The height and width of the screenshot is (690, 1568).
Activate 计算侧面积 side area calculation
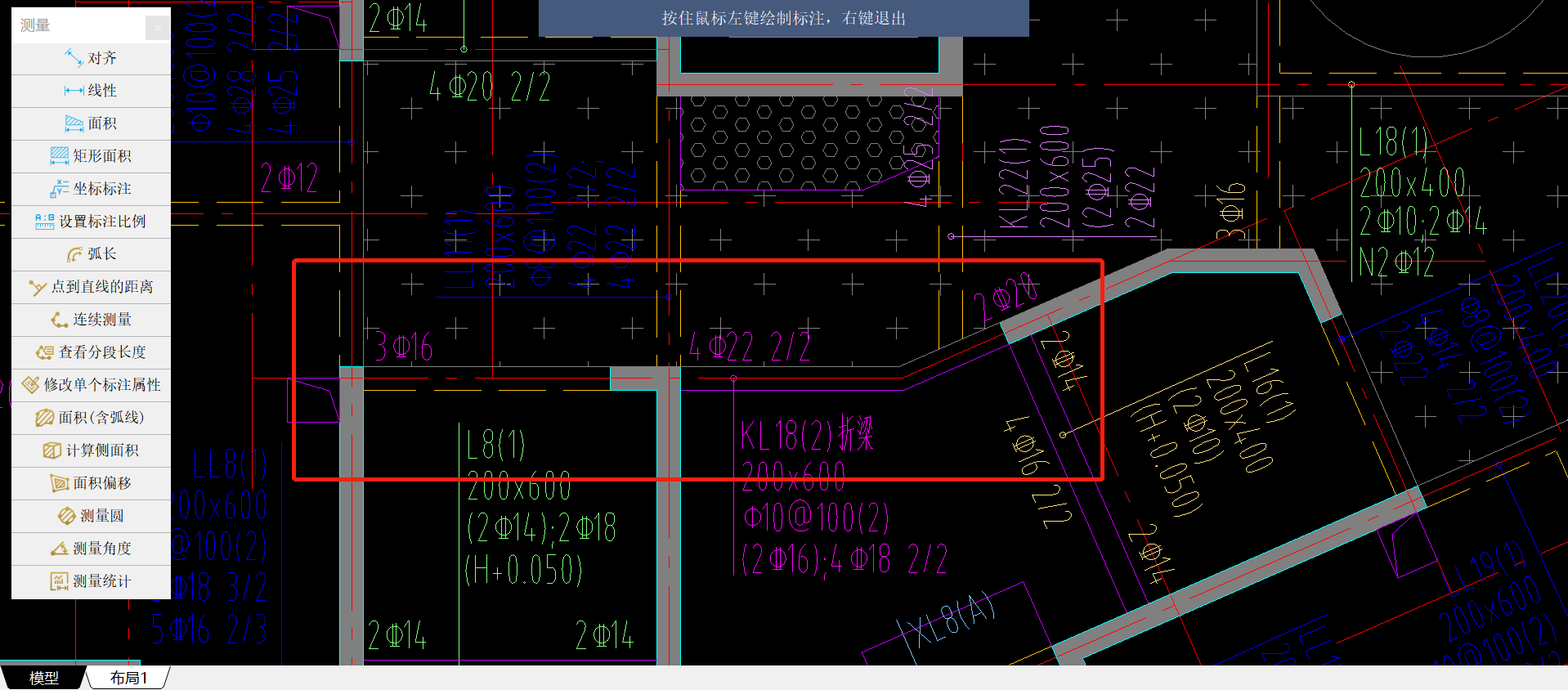coord(91,450)
